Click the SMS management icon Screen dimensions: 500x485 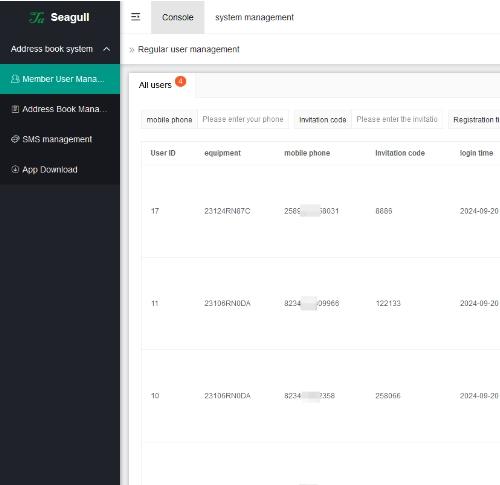(15, 139)
